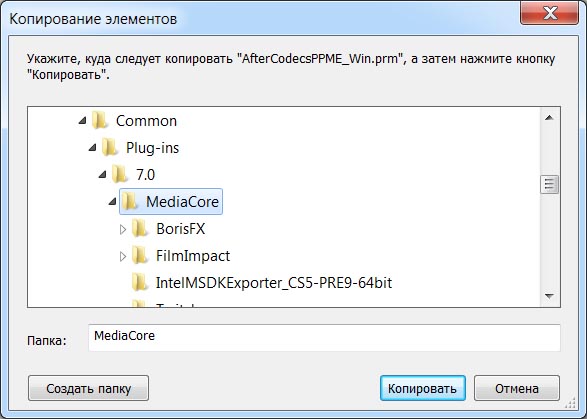Collapse the Plug-ins tree node
The image size is (587, 419).
[x=92, y=148]
